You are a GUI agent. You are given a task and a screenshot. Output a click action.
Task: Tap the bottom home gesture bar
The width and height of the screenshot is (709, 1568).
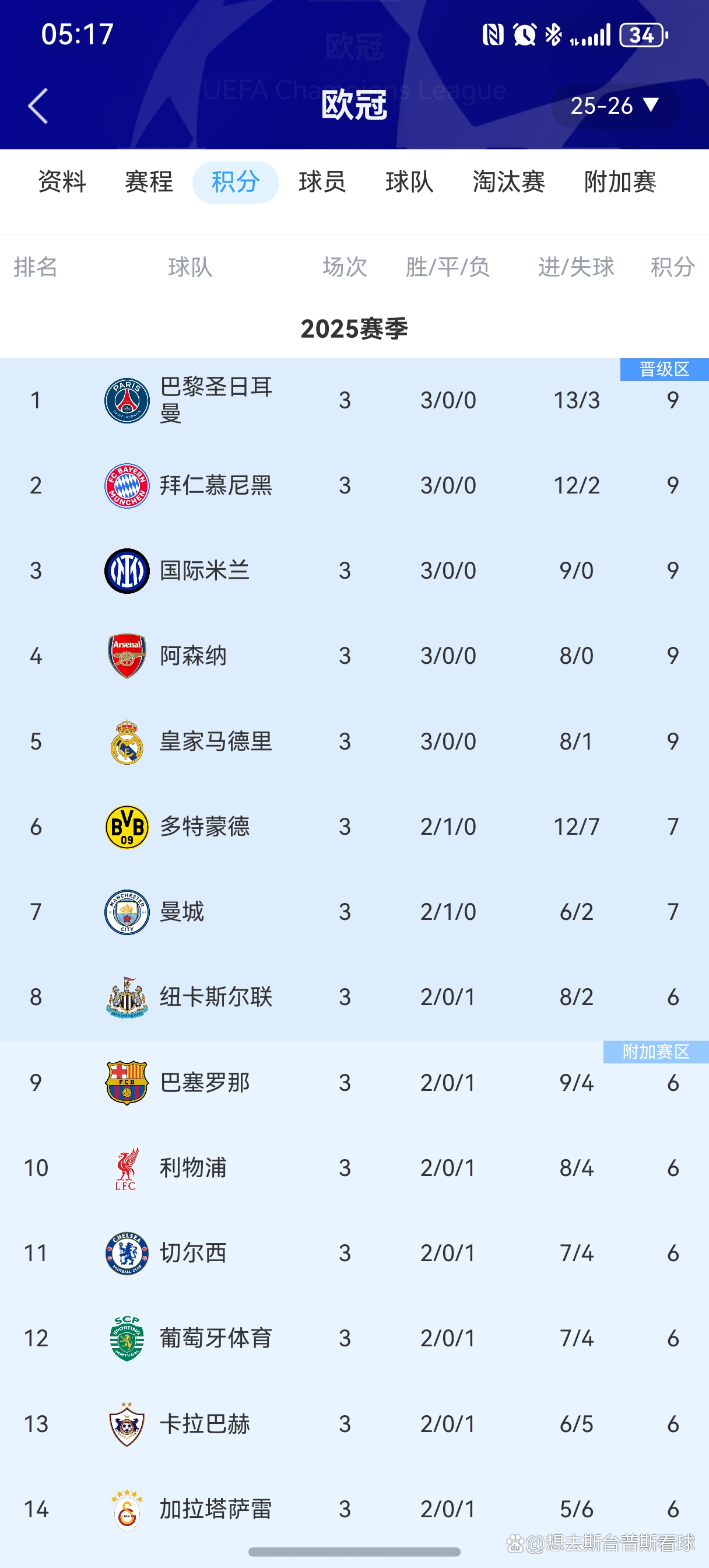click(354, 1552)
